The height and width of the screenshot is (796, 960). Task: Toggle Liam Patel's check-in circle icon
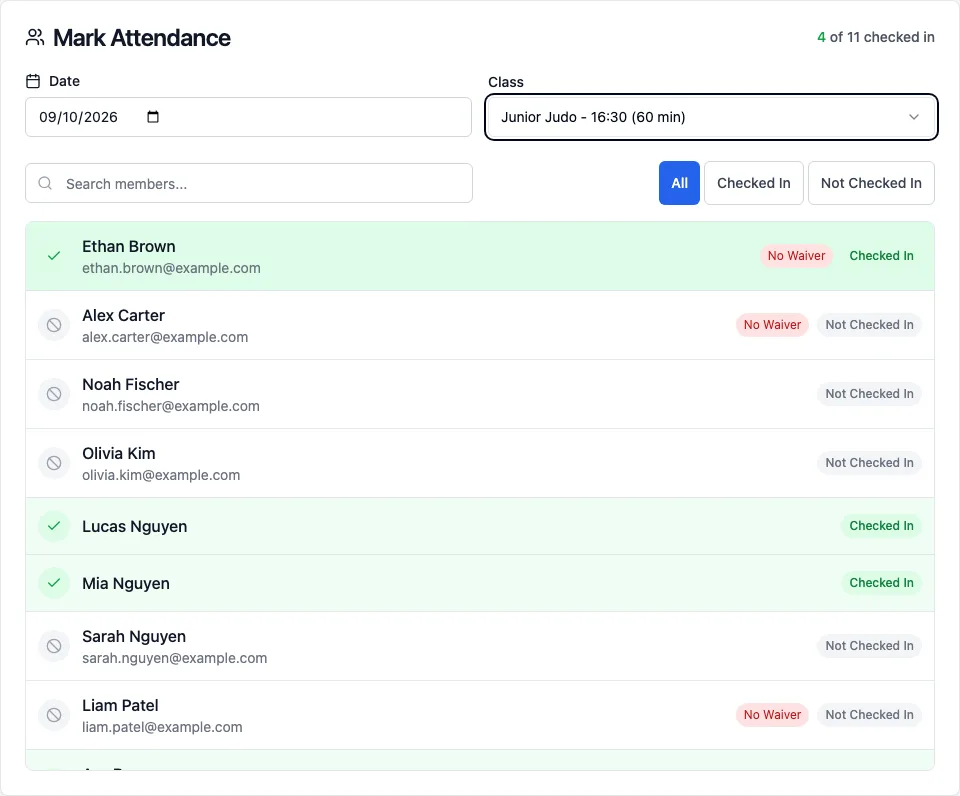coord(54,715)
